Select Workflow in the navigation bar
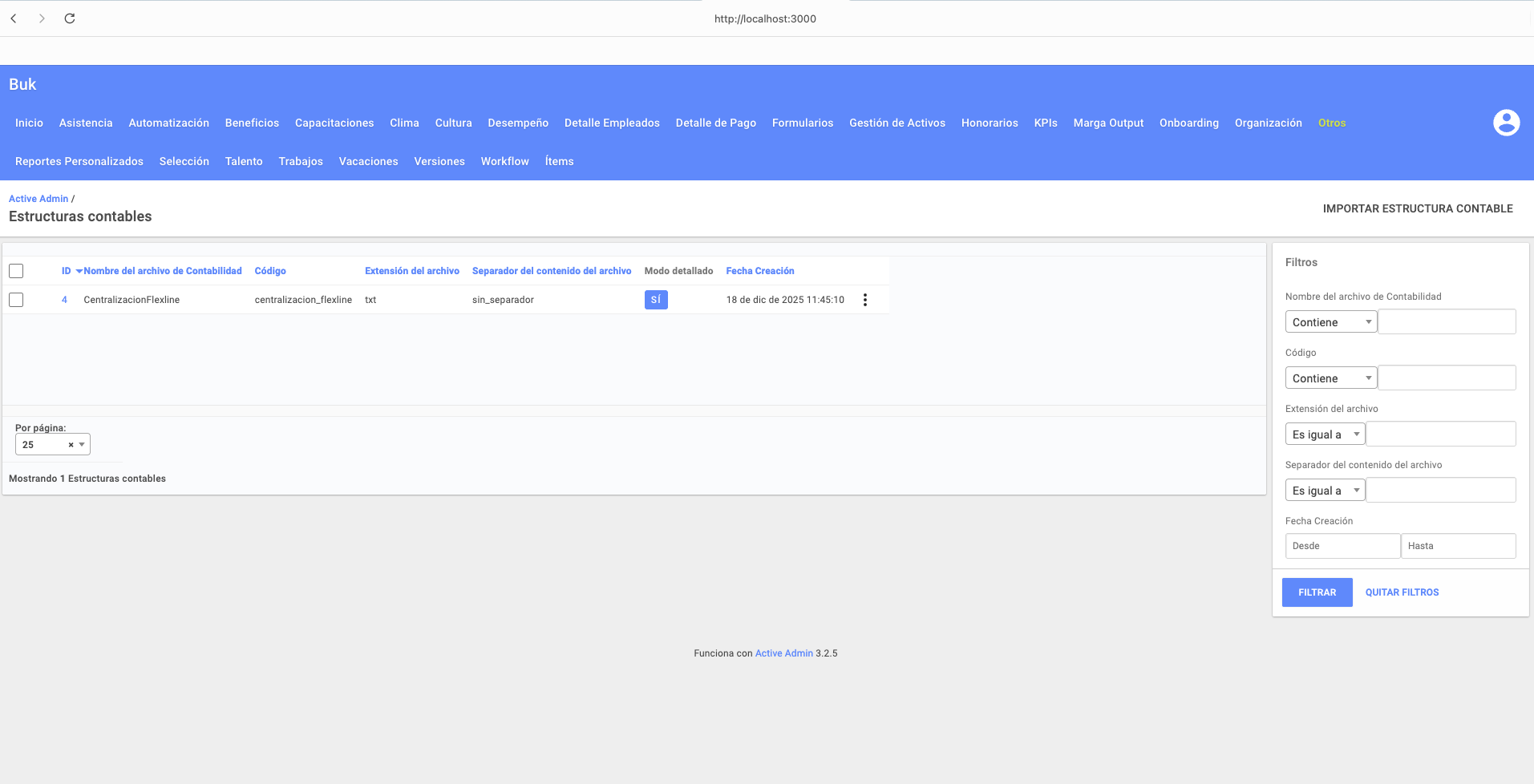1534x784 pixels. click(x=504, y=161)
